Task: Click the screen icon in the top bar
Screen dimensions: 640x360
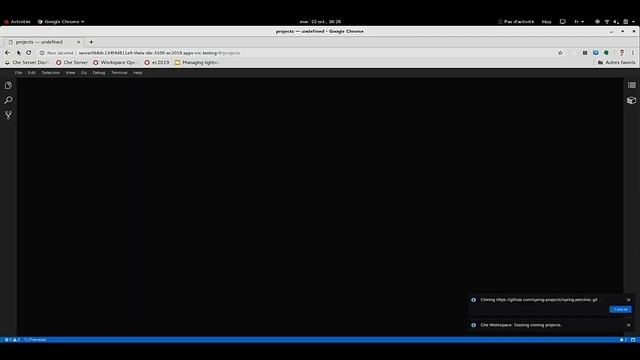Action: [562, 22]
